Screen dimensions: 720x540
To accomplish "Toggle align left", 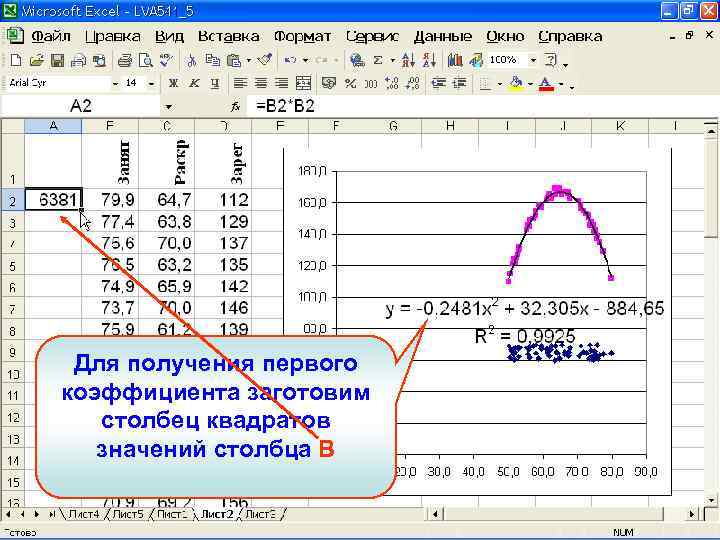I will pyautogui.click(x=240, y=83).
